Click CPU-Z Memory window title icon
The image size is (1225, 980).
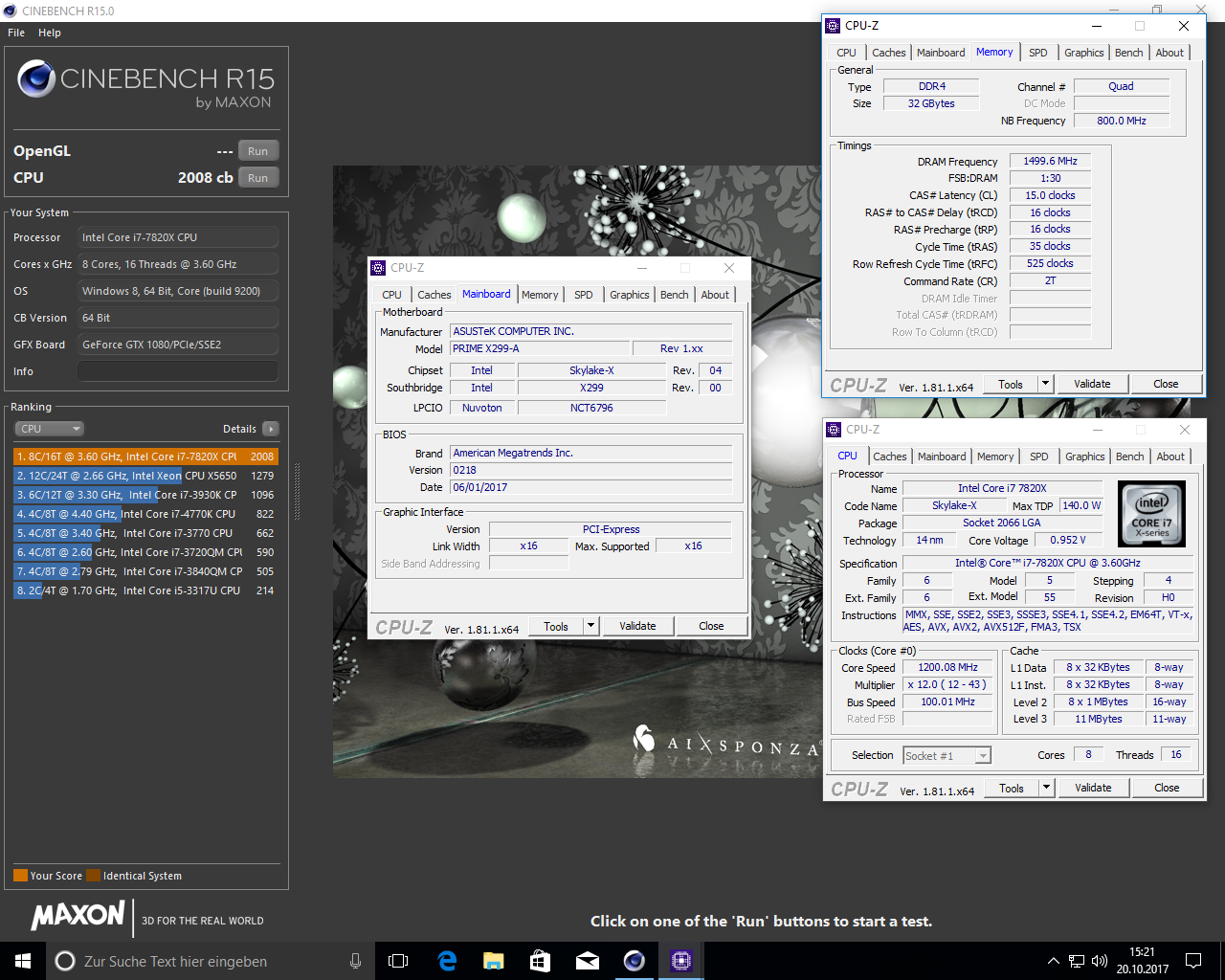(x=833, y=26)
